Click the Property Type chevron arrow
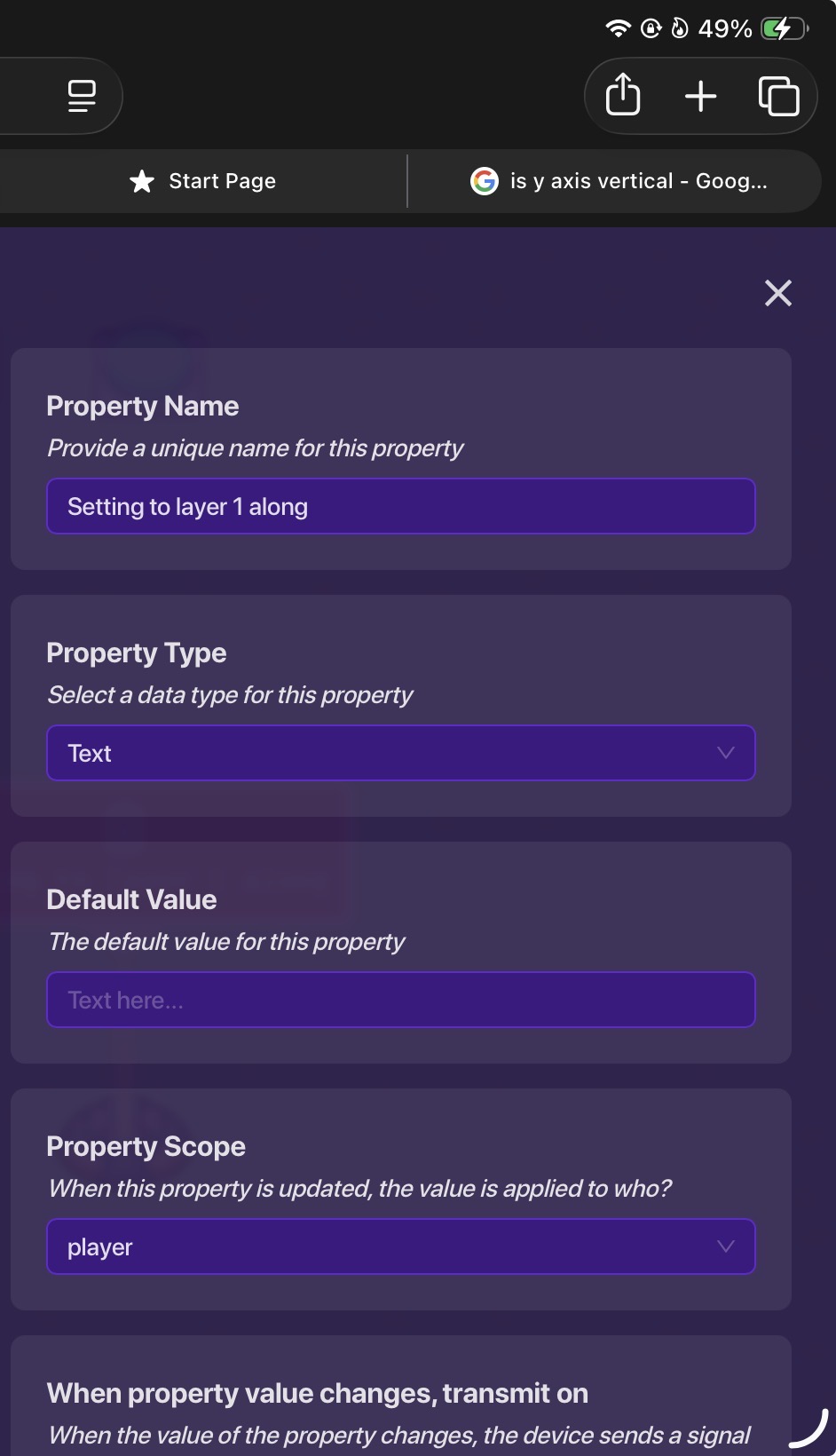The height and width of the screenshot is (1456, 836). 725,753
